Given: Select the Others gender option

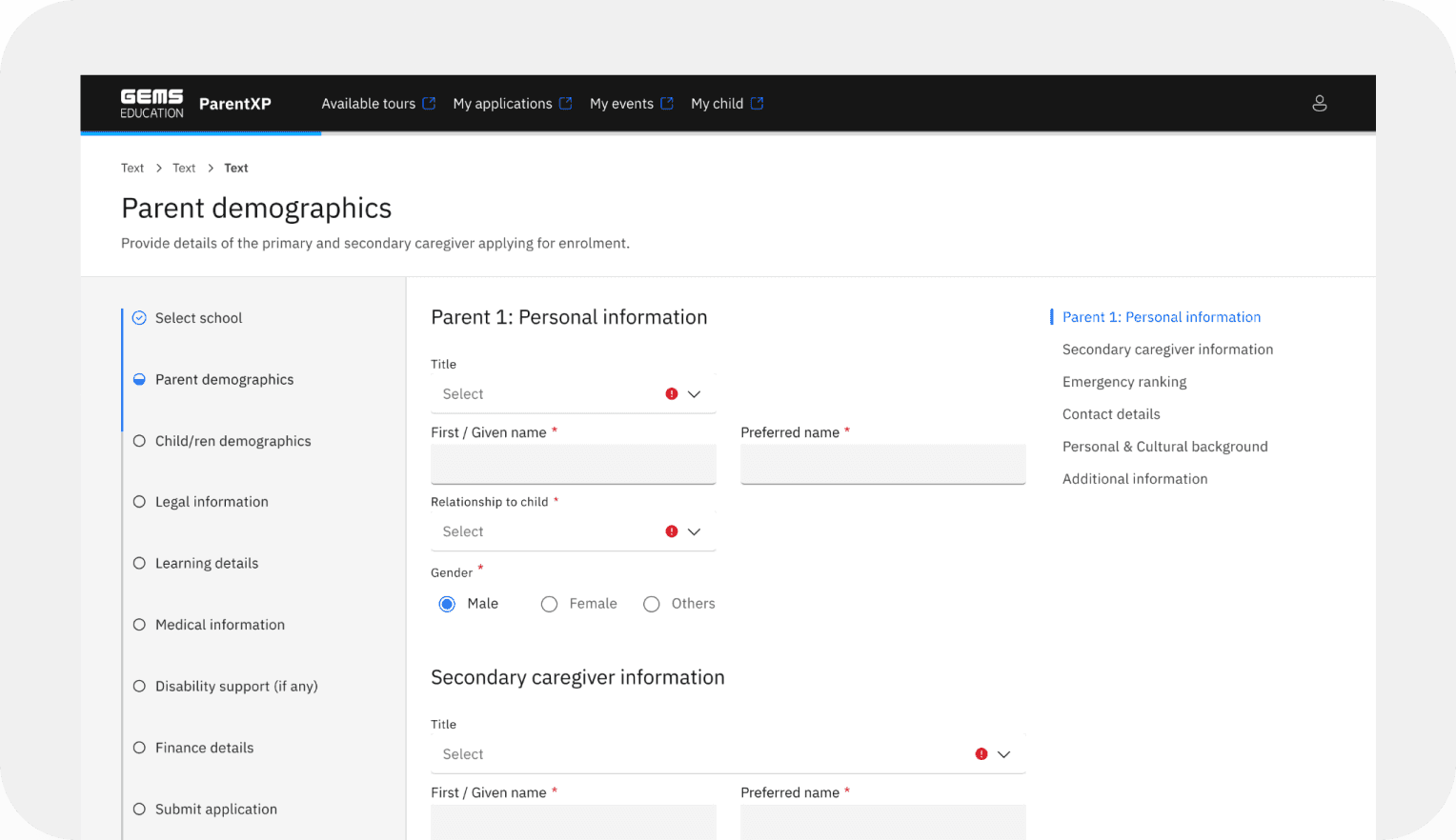Looking at the screenshot, I should (x=652, y=604).
